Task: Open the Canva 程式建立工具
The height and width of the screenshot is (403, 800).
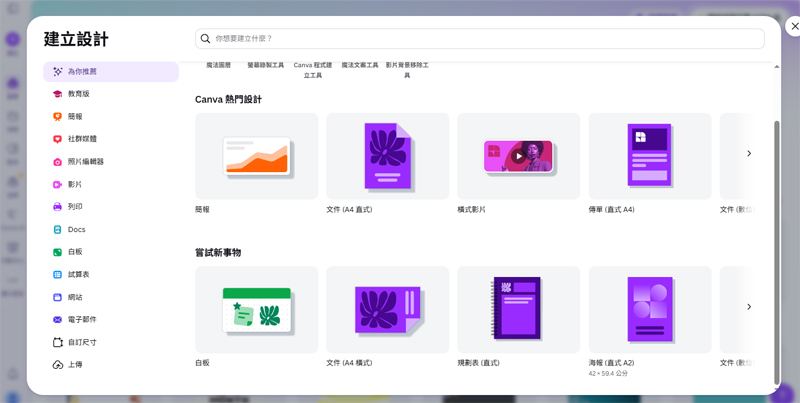Action: point(313,70)
